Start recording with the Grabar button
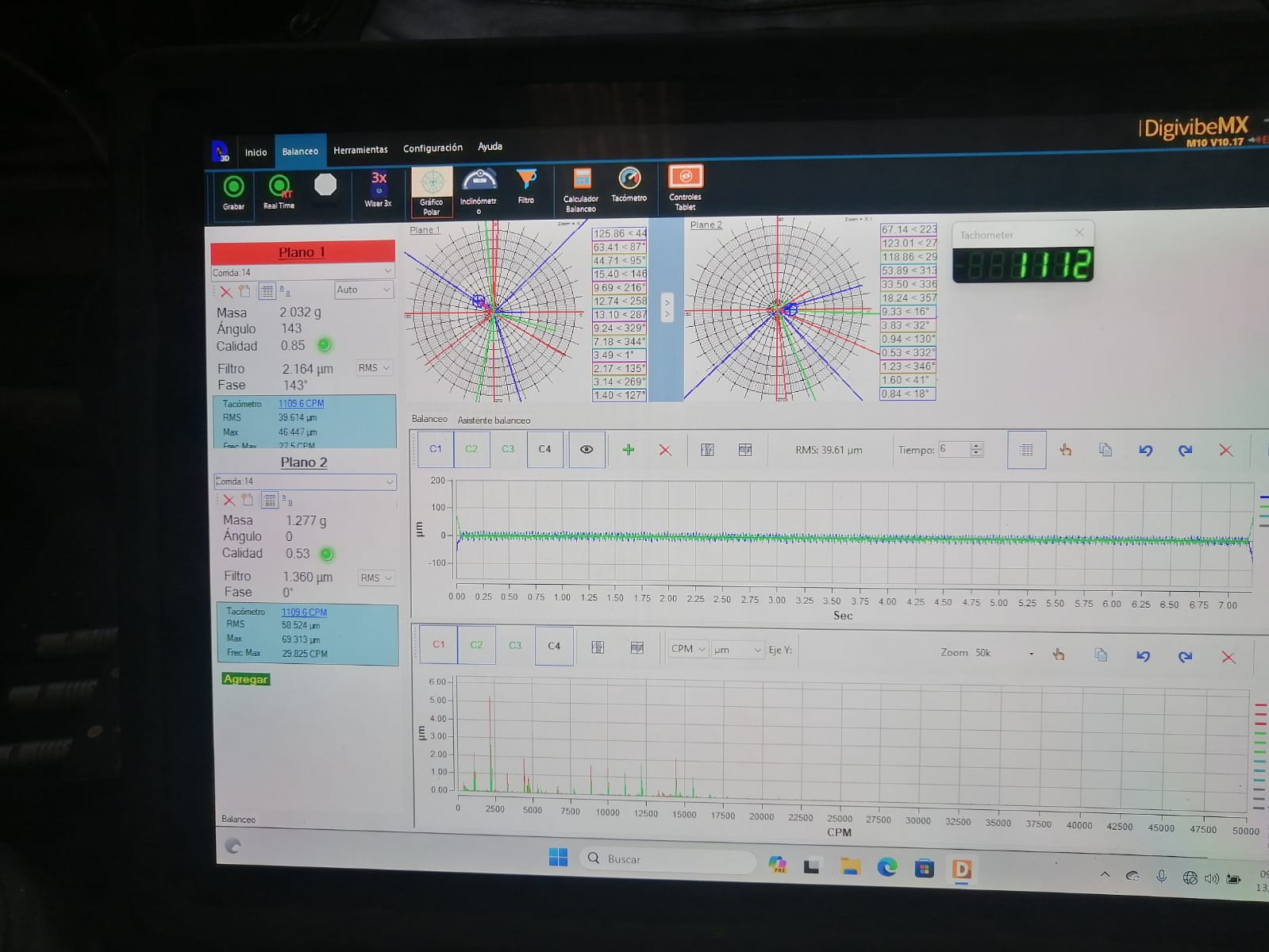 pyautogui.click(x=233, y=194)
